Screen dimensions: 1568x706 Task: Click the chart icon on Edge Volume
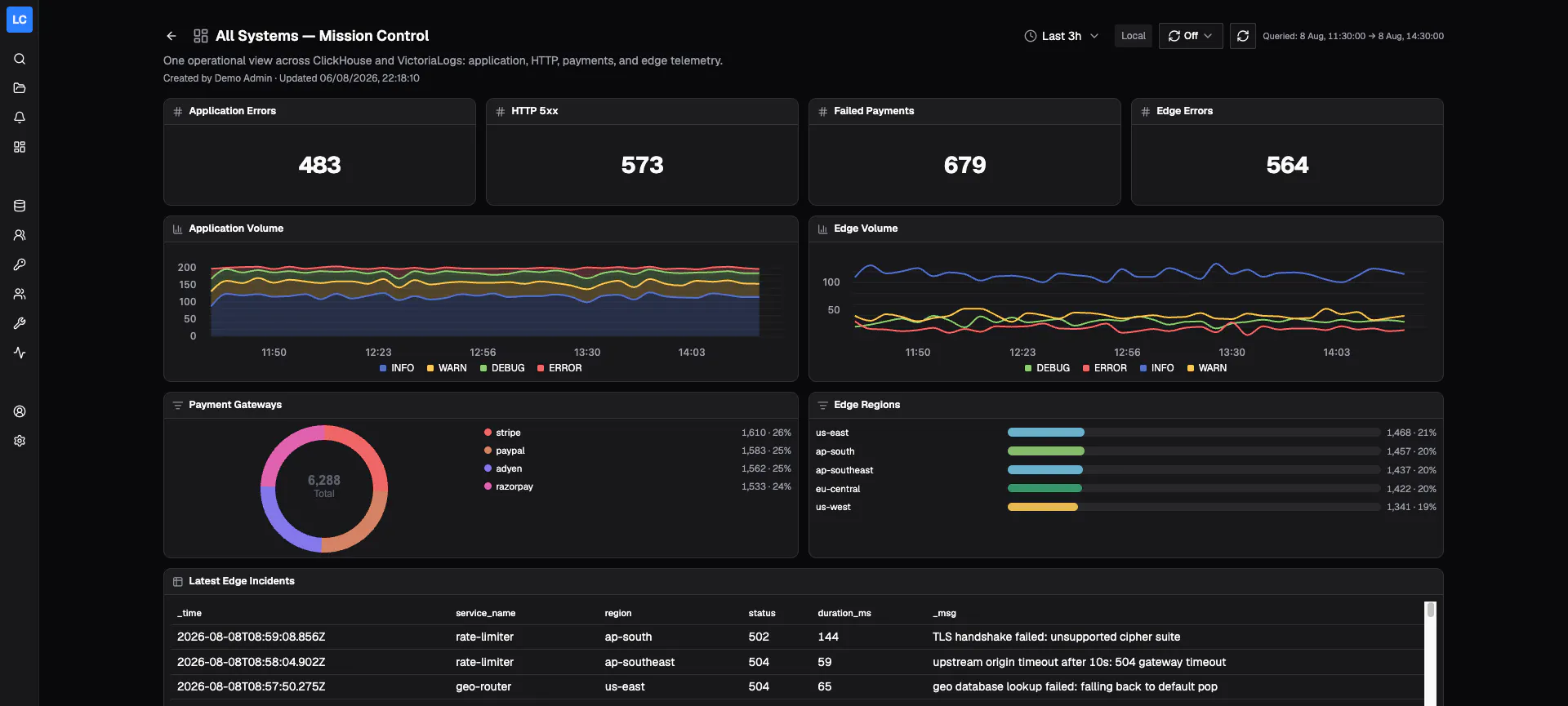click(x=823, y=229)
